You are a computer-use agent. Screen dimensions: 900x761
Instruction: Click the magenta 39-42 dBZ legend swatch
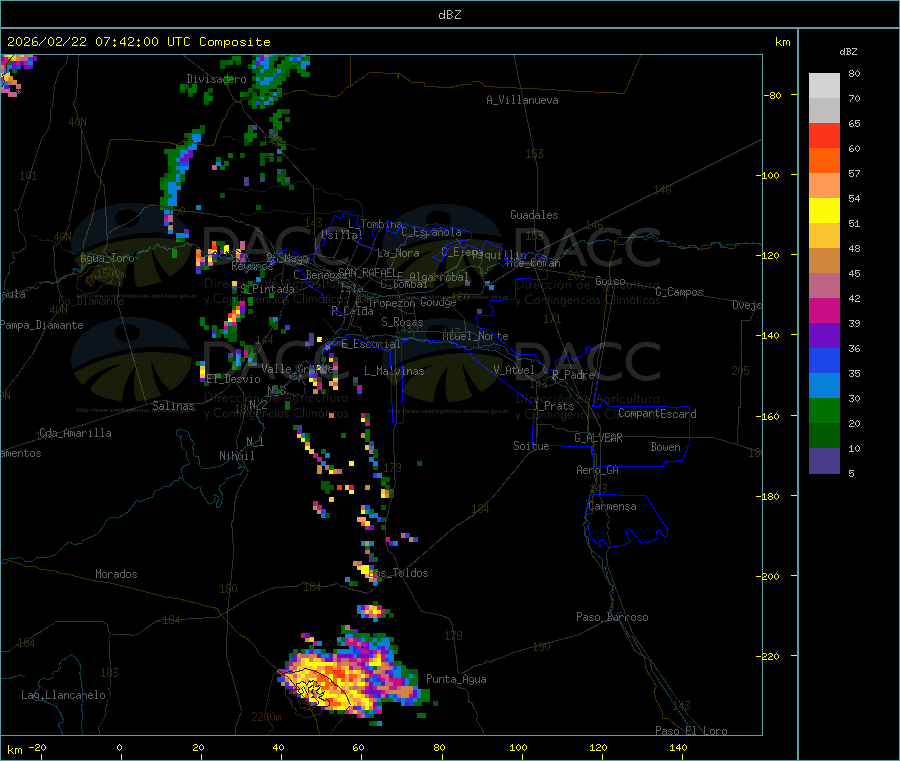point(824,310)
